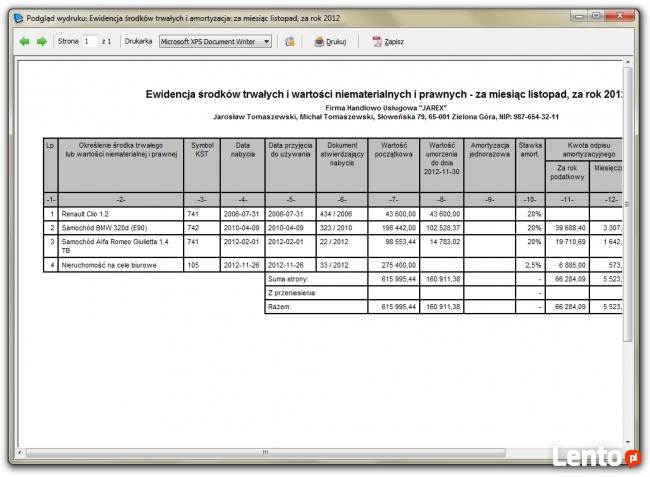Click the 102 528,37 depreciation cell
Viewport: 650px width, 477px height.
coord(442,228)
